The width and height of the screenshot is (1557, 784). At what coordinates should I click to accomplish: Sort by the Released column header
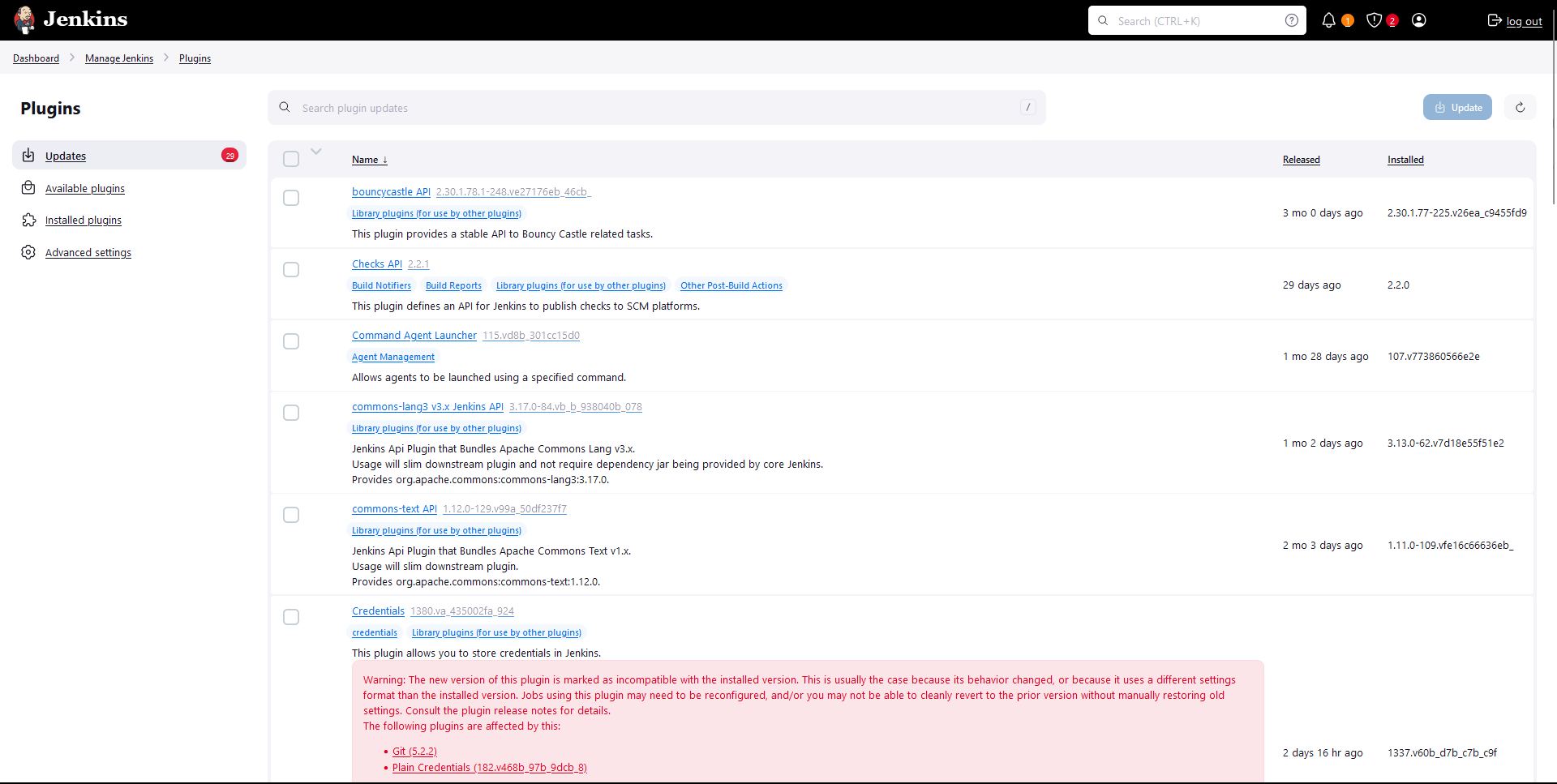pos(1302,160)
